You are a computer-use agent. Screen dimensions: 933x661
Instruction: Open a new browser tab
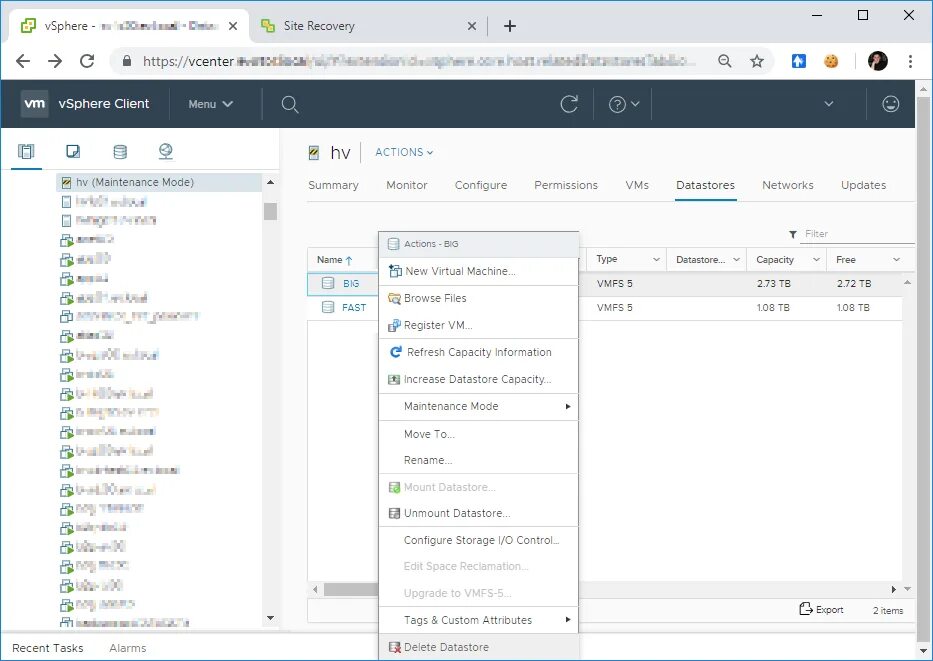pos(510,26)
